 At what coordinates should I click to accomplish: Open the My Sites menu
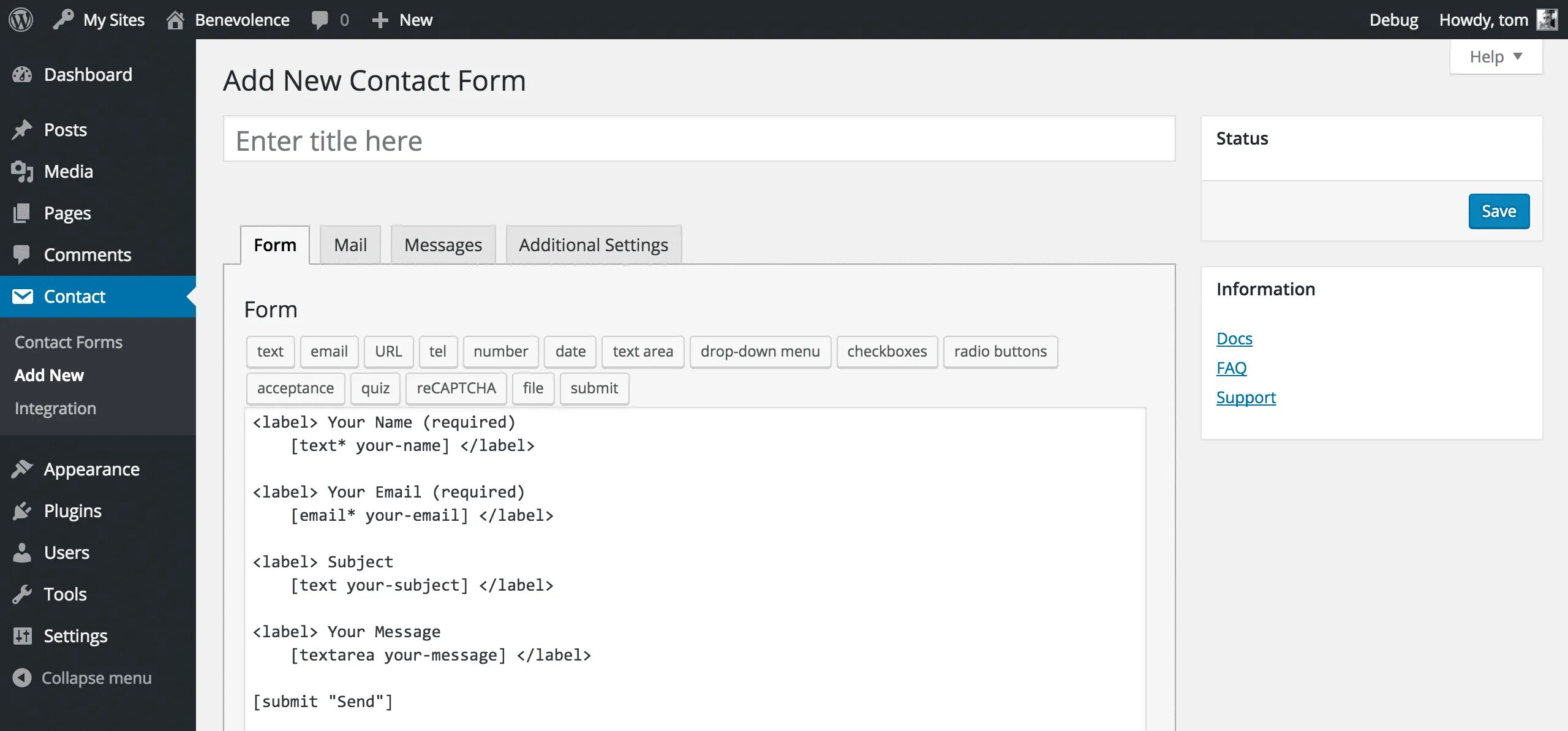coord(99,20)
